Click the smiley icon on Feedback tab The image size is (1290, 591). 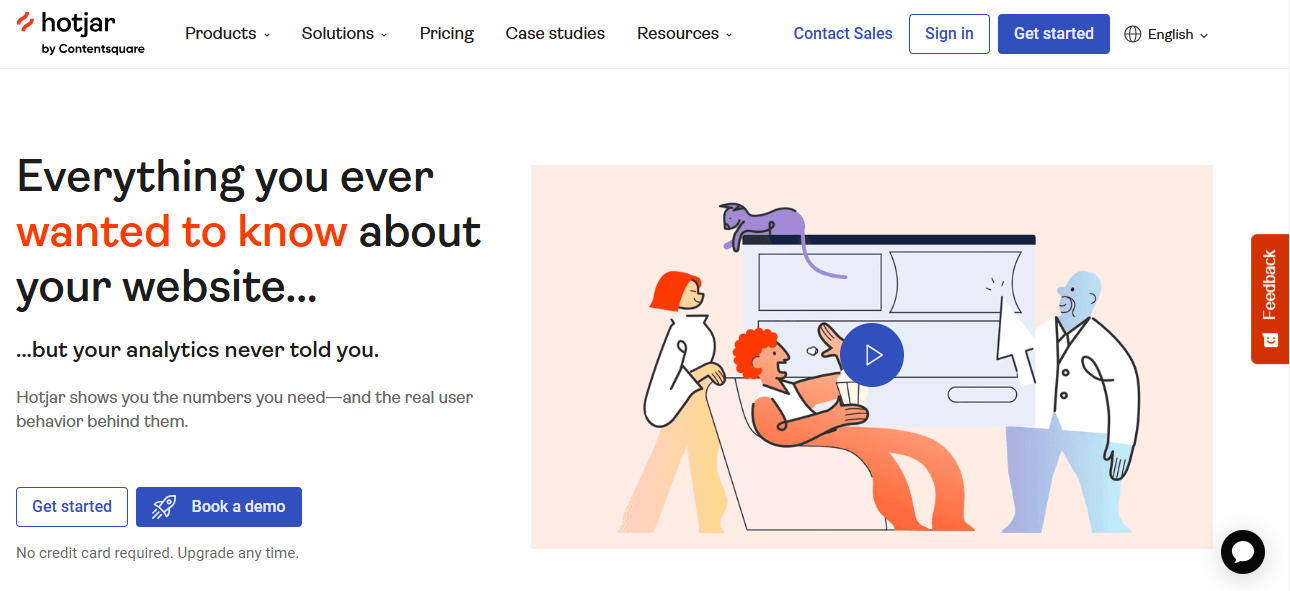tap(1271, 340)
